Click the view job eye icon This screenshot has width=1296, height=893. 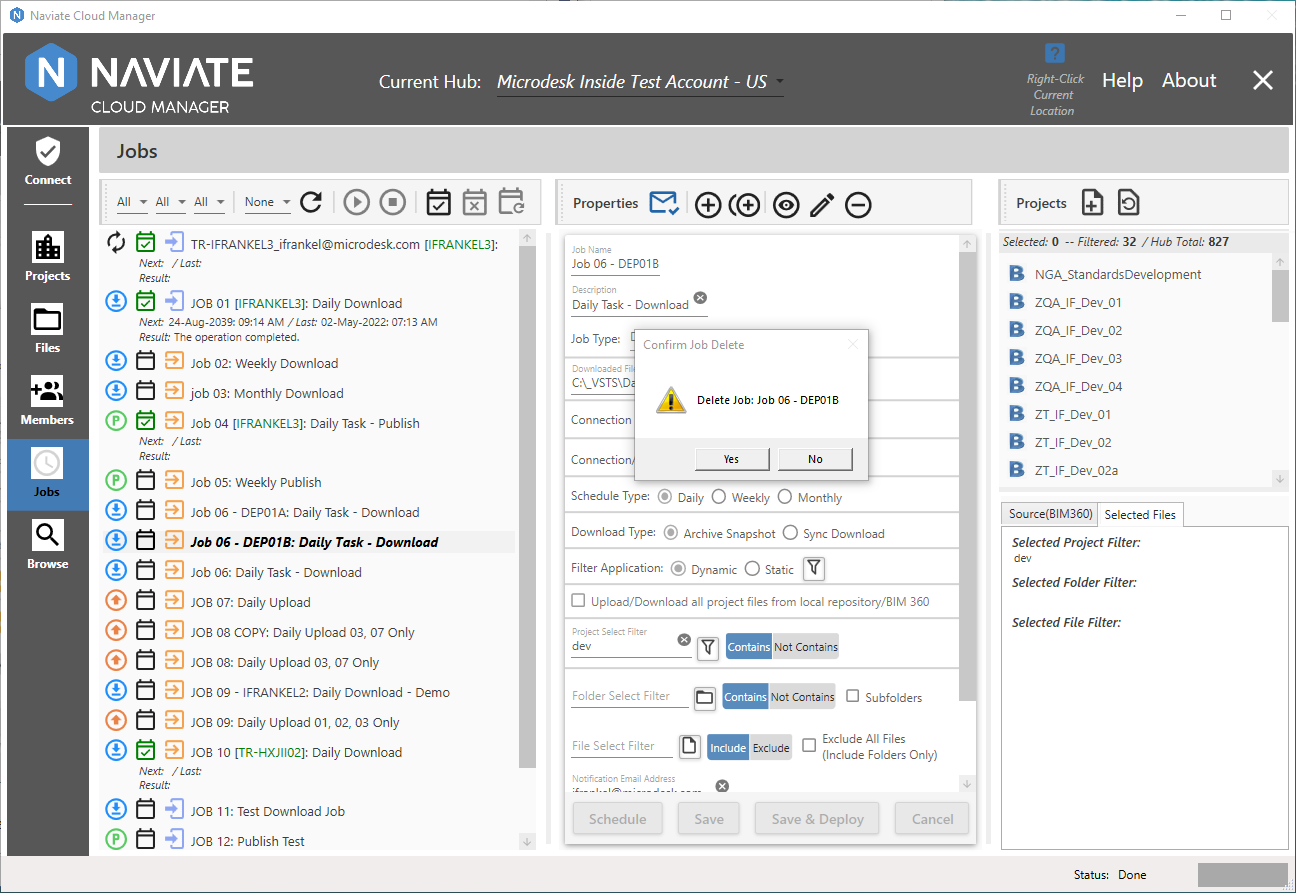pos(786,205)
